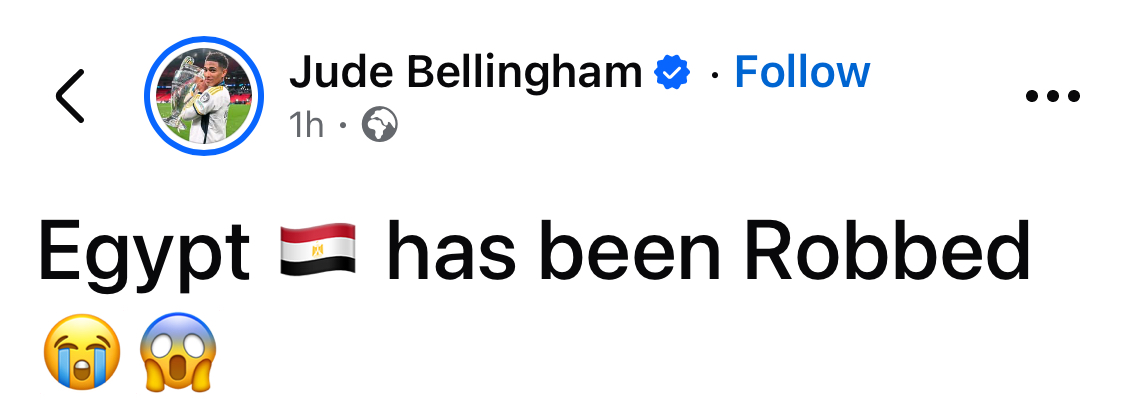Click the loudly crying face emoji
The image size is (1125, 414).
click(x=83, y=351)
